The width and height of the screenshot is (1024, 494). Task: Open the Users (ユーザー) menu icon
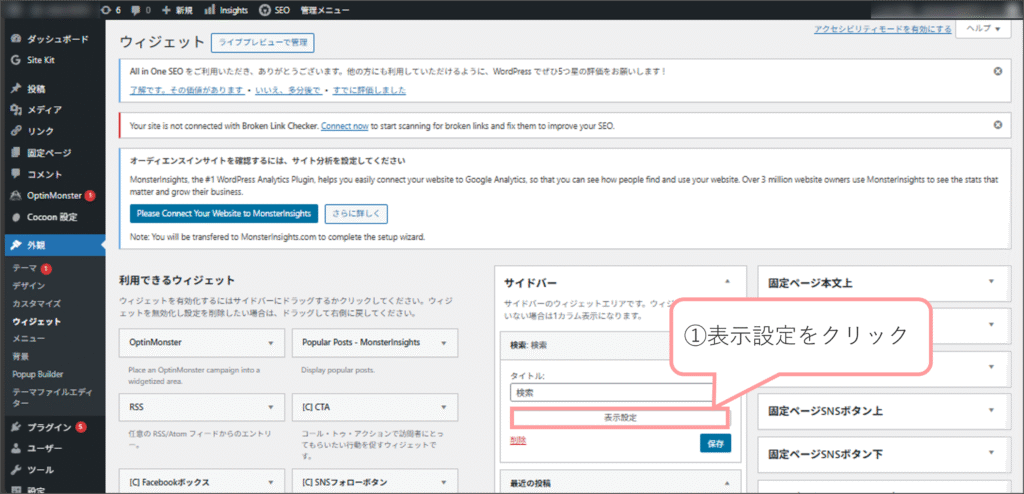click(x=16, y=448)
